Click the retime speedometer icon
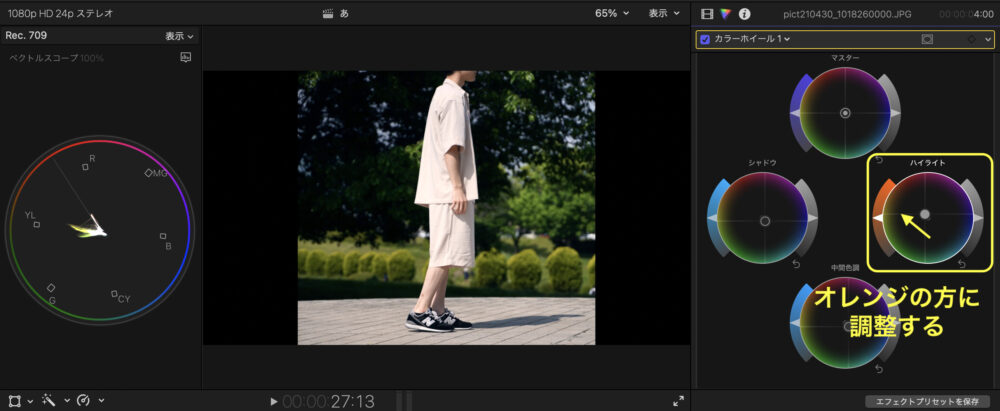The image size is (1000, 411). (x=84, y=400)
